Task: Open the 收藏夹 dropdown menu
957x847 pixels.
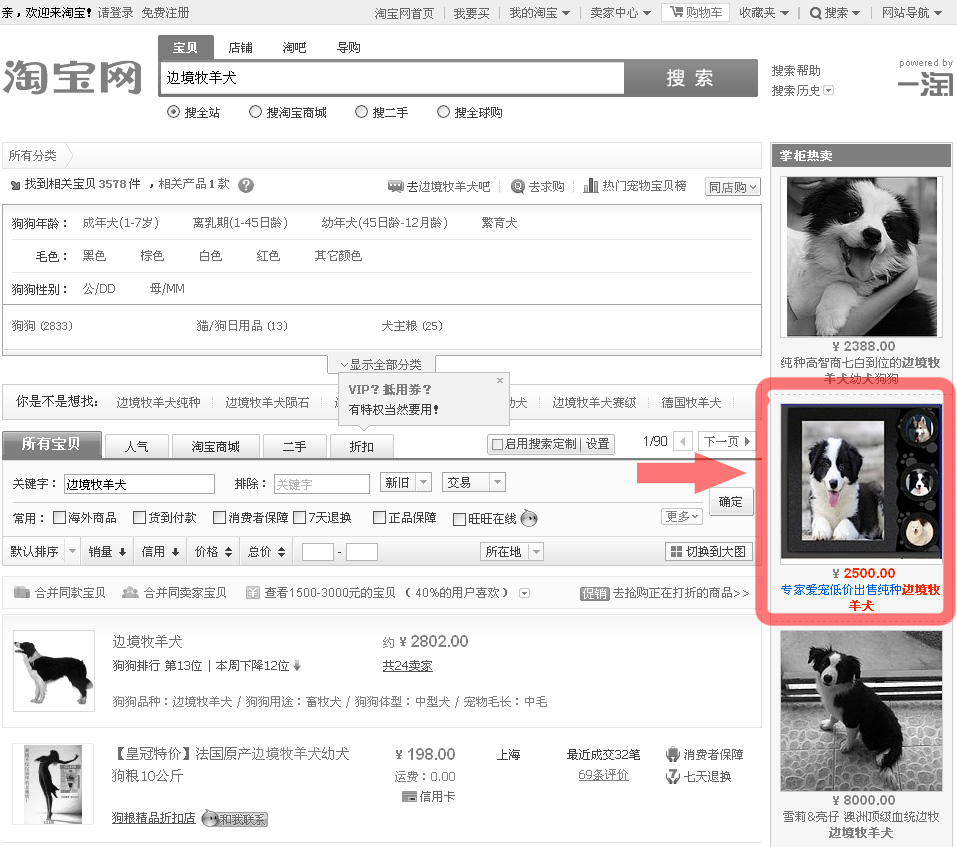Action: [764, 13]
